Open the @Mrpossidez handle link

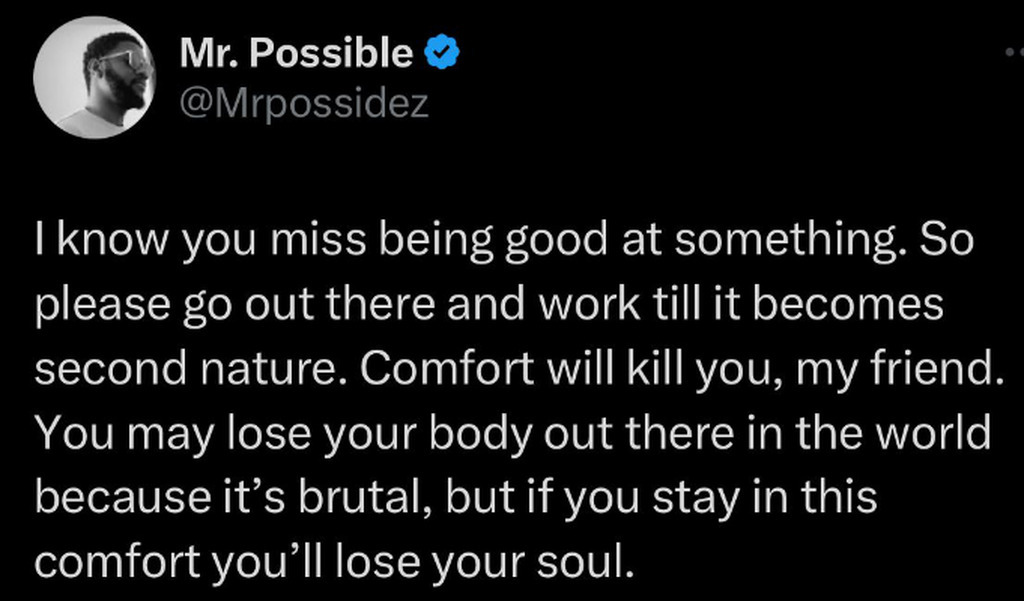[x=303, y=102]
